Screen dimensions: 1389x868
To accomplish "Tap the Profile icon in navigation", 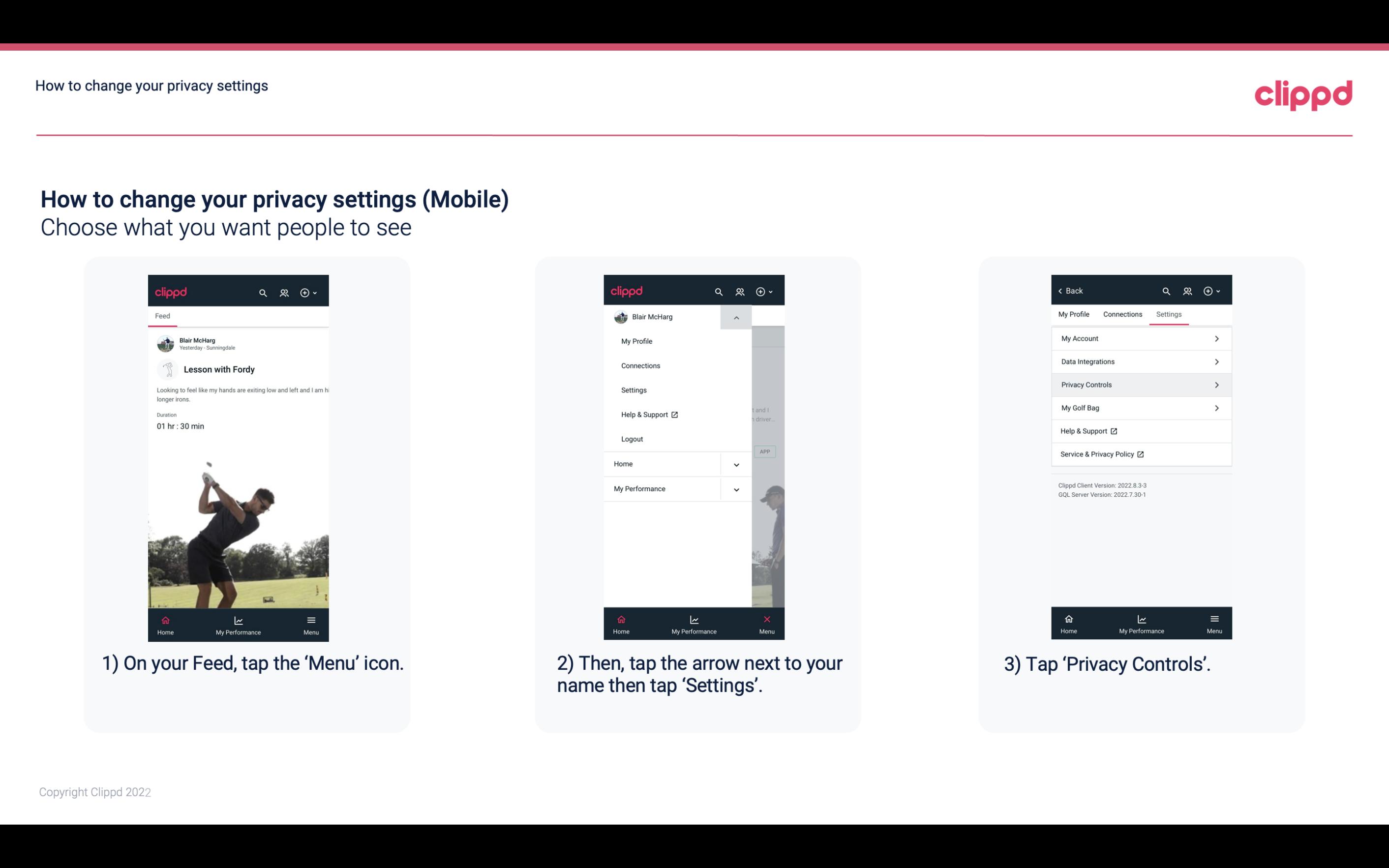I will click(x=284, y=292).
